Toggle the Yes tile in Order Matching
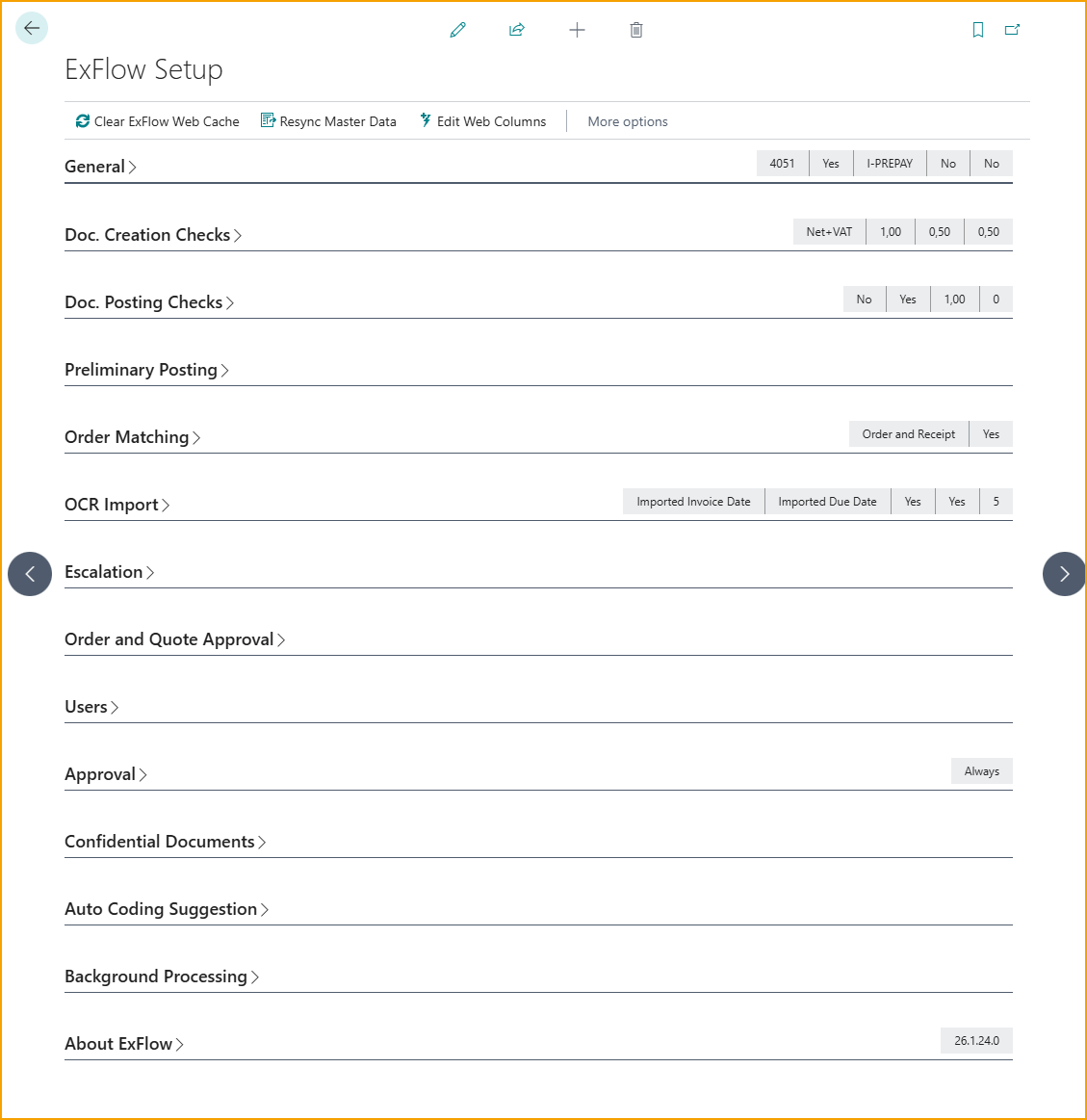Image resolution: width=1087 pixels, height=1120 pixels. tap(990, 433)
